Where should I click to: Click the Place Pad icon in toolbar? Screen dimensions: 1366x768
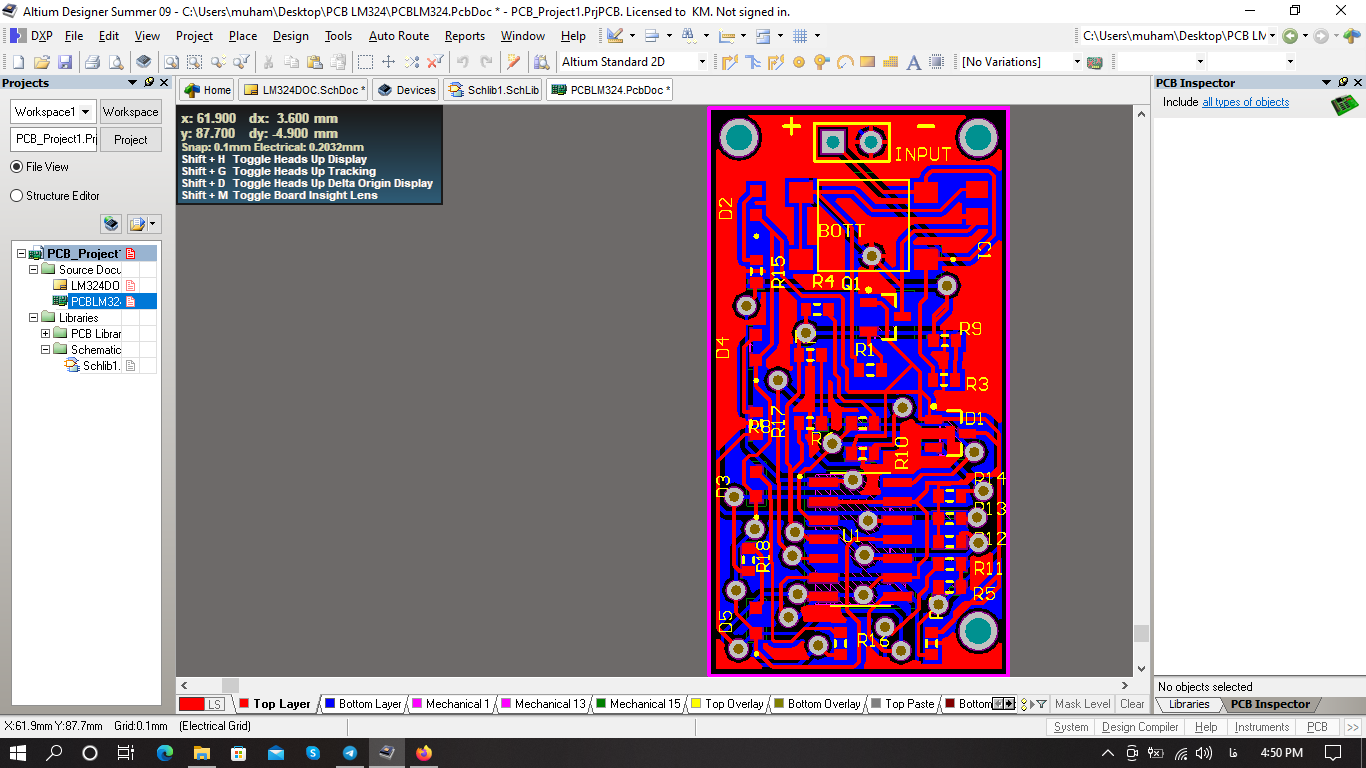pyautogui.click(x=799, y=62)
